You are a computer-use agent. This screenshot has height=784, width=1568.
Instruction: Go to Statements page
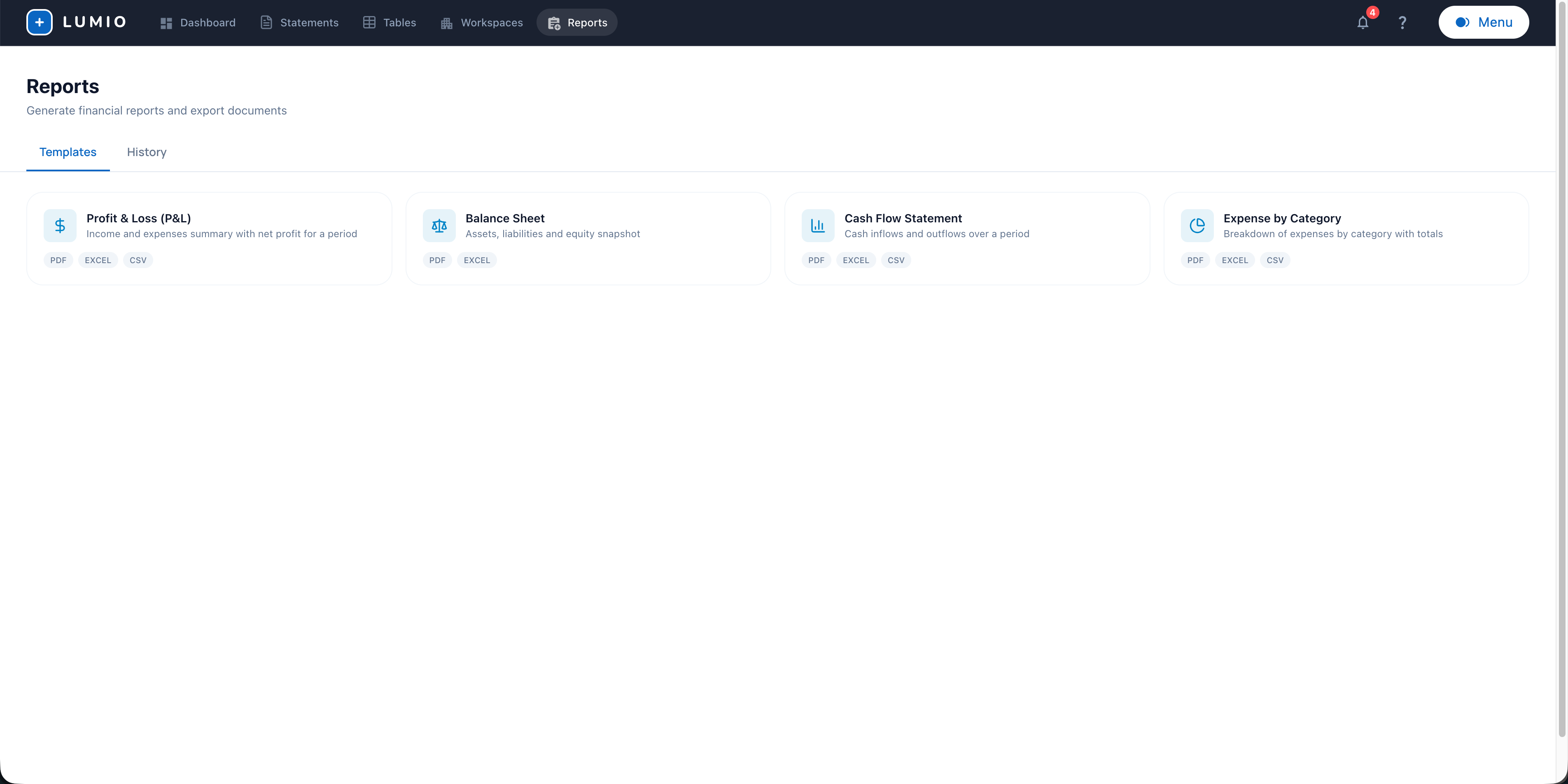[x=299, y=23]
